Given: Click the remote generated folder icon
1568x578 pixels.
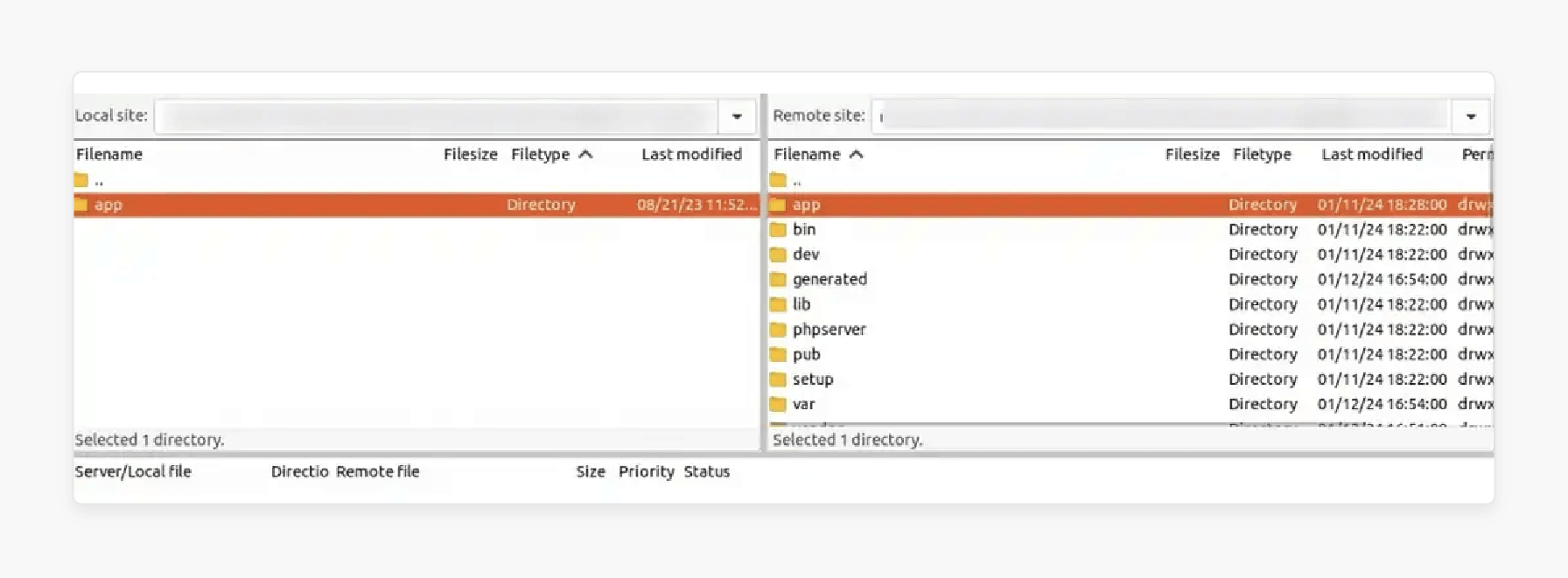Looking at the screenshot, I should (x=778, y=280).
